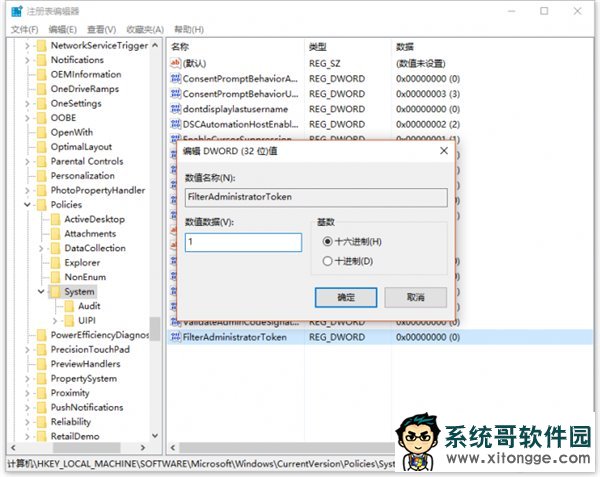The height and width of the screenshot is (477, 600).
Task: Click the (默认) string value icon
Action: point(175,63)
